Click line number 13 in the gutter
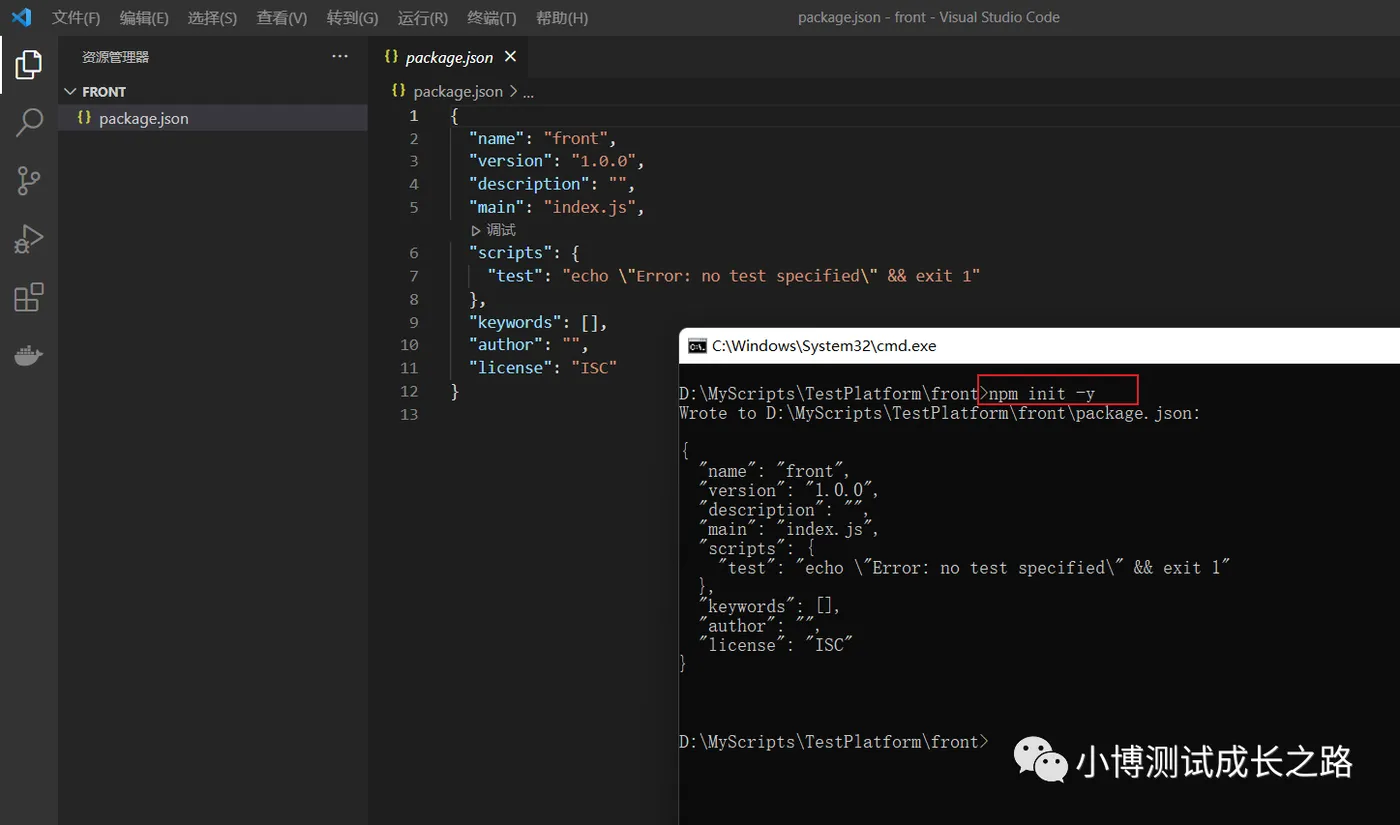Viewport: 1400px width, 825px height. (409, 414)
